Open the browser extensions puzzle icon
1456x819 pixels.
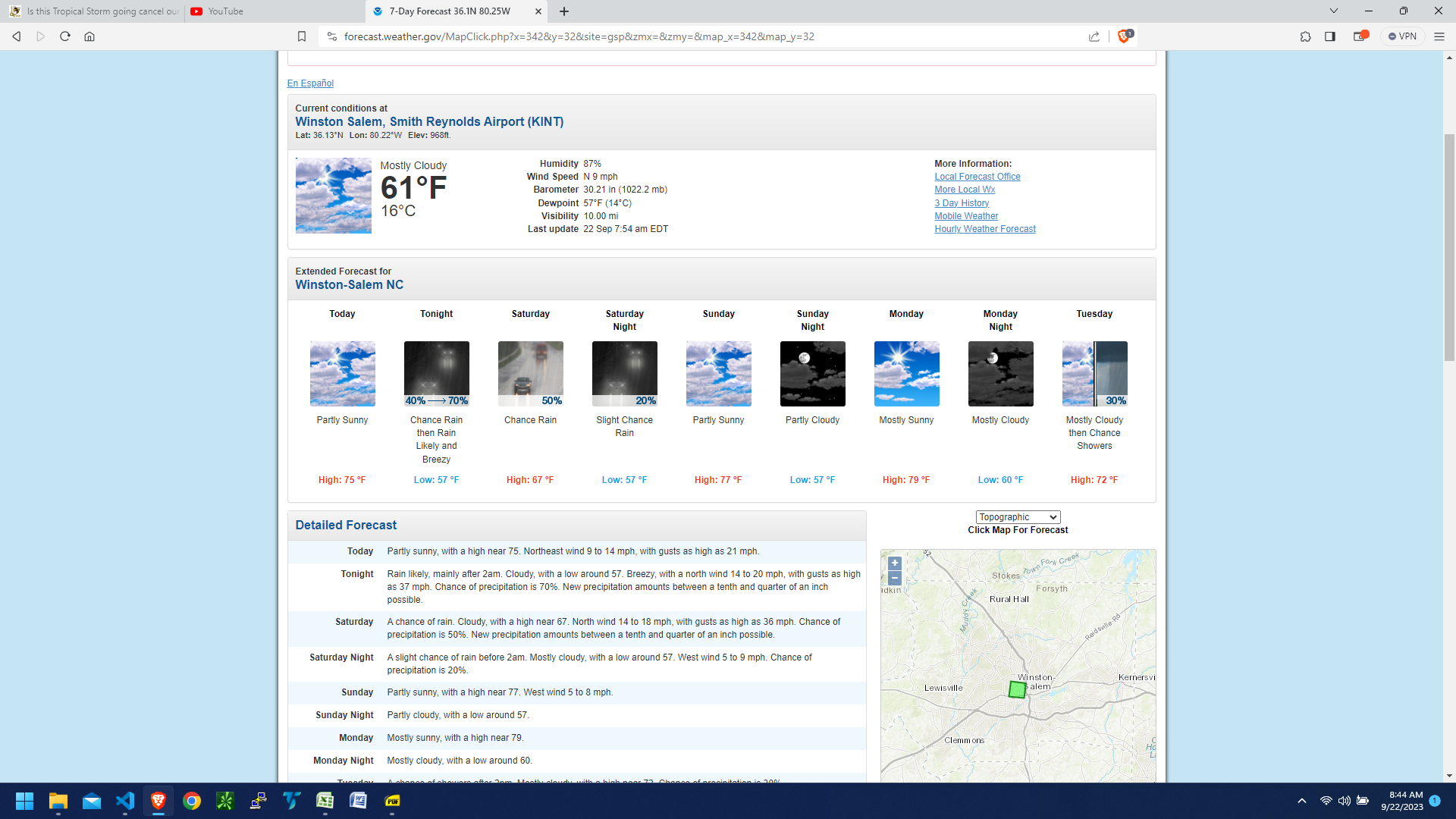click(x=1306, y=36)
